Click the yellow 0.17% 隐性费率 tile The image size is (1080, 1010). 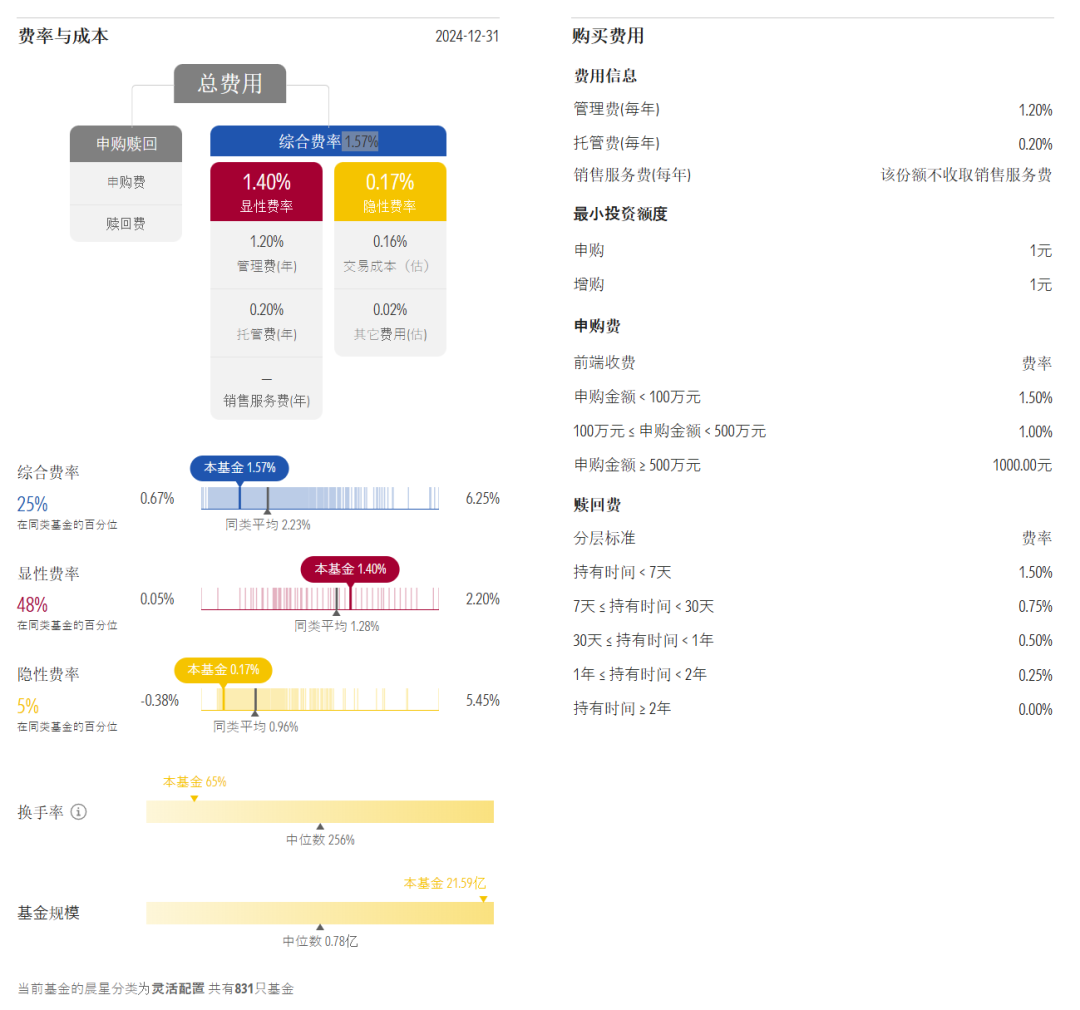tap(390, 192)
